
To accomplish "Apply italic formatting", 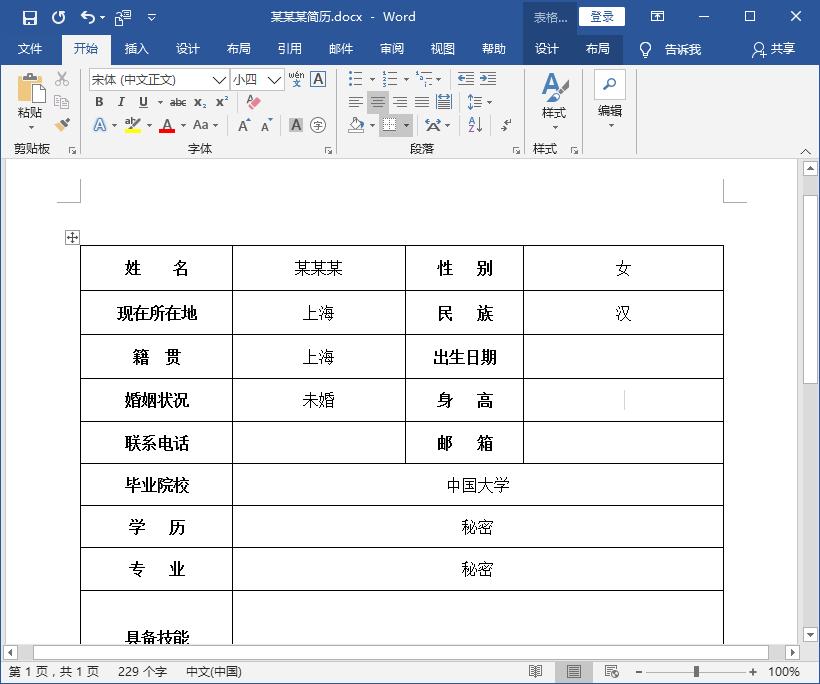I will coord(122,102).
